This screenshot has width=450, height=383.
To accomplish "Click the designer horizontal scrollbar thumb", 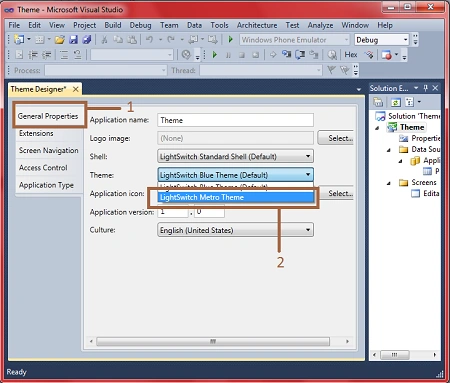I will [x=213, y=341].
